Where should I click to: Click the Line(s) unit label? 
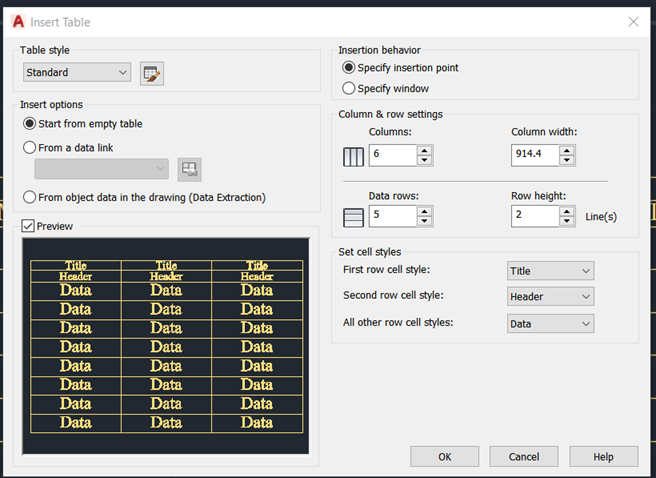tap(601, 217)
